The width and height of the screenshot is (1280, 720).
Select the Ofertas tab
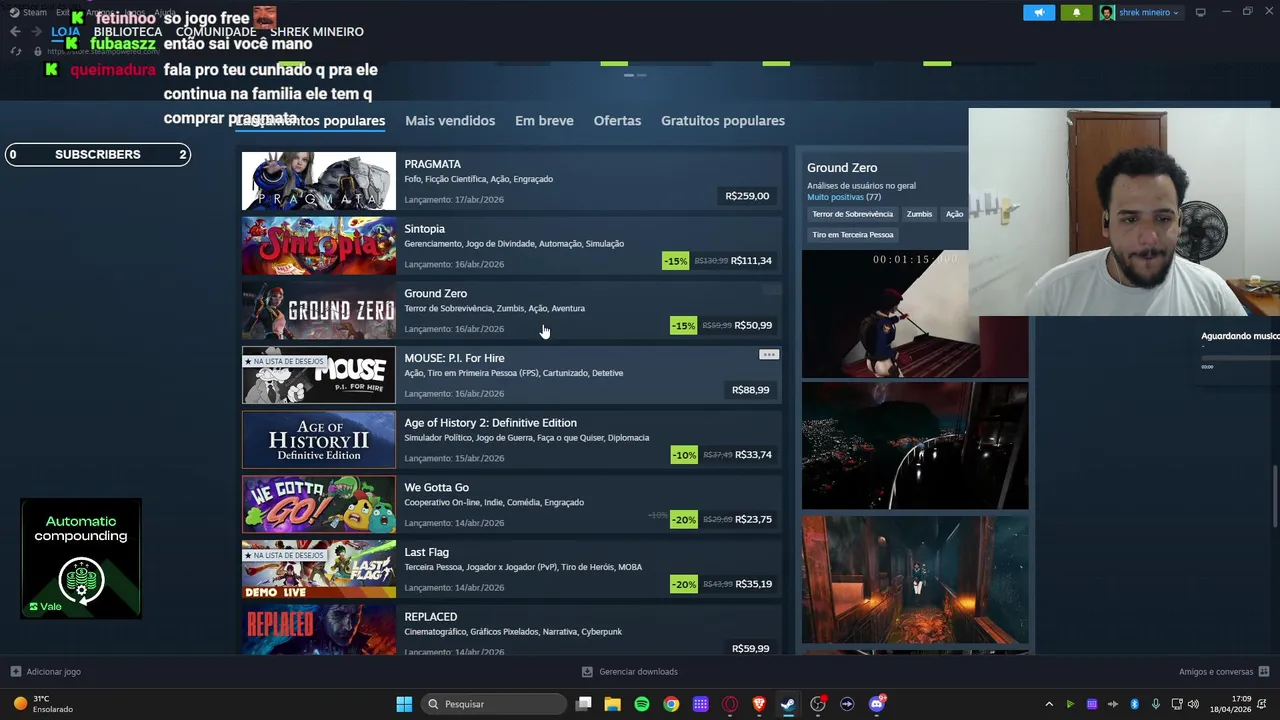[617, 121]
